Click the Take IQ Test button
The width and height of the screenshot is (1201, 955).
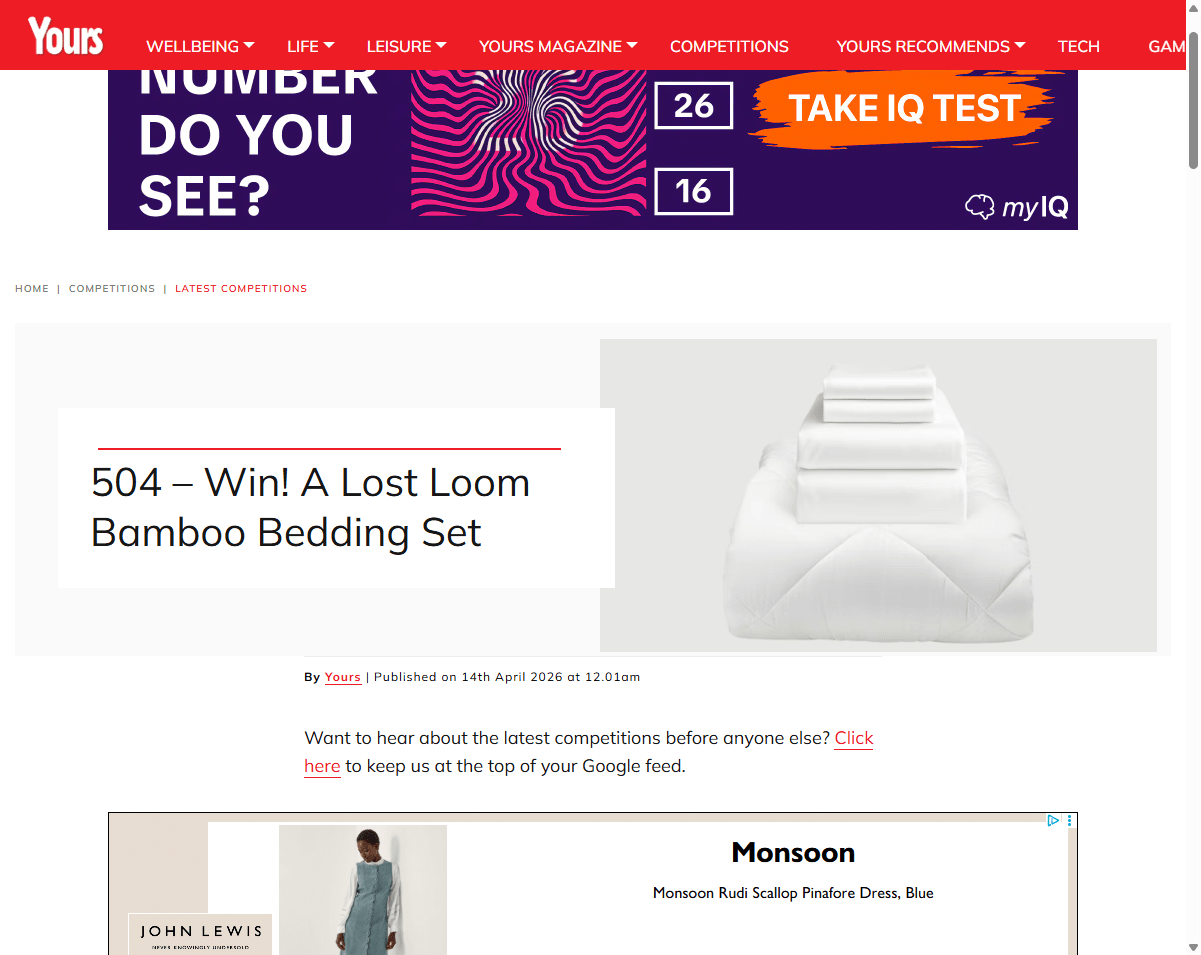click(904, 108)
